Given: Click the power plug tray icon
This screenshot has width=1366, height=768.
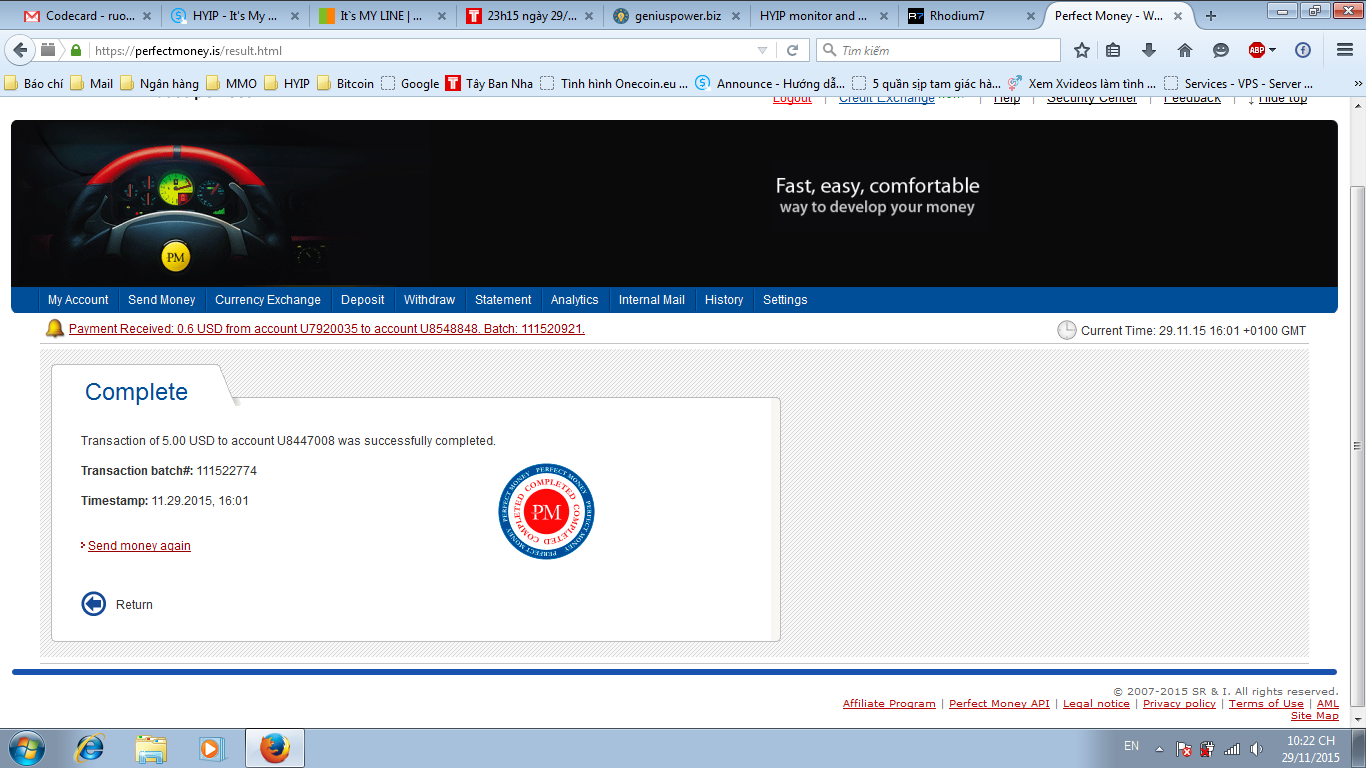Looking at the screenshot, I should tap(1207, 748).
